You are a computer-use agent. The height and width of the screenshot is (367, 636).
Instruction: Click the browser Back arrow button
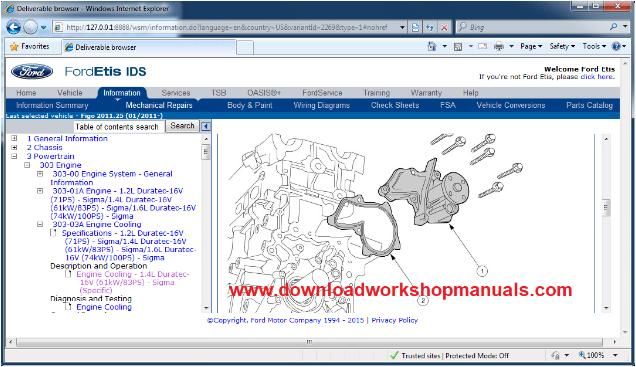13,28
